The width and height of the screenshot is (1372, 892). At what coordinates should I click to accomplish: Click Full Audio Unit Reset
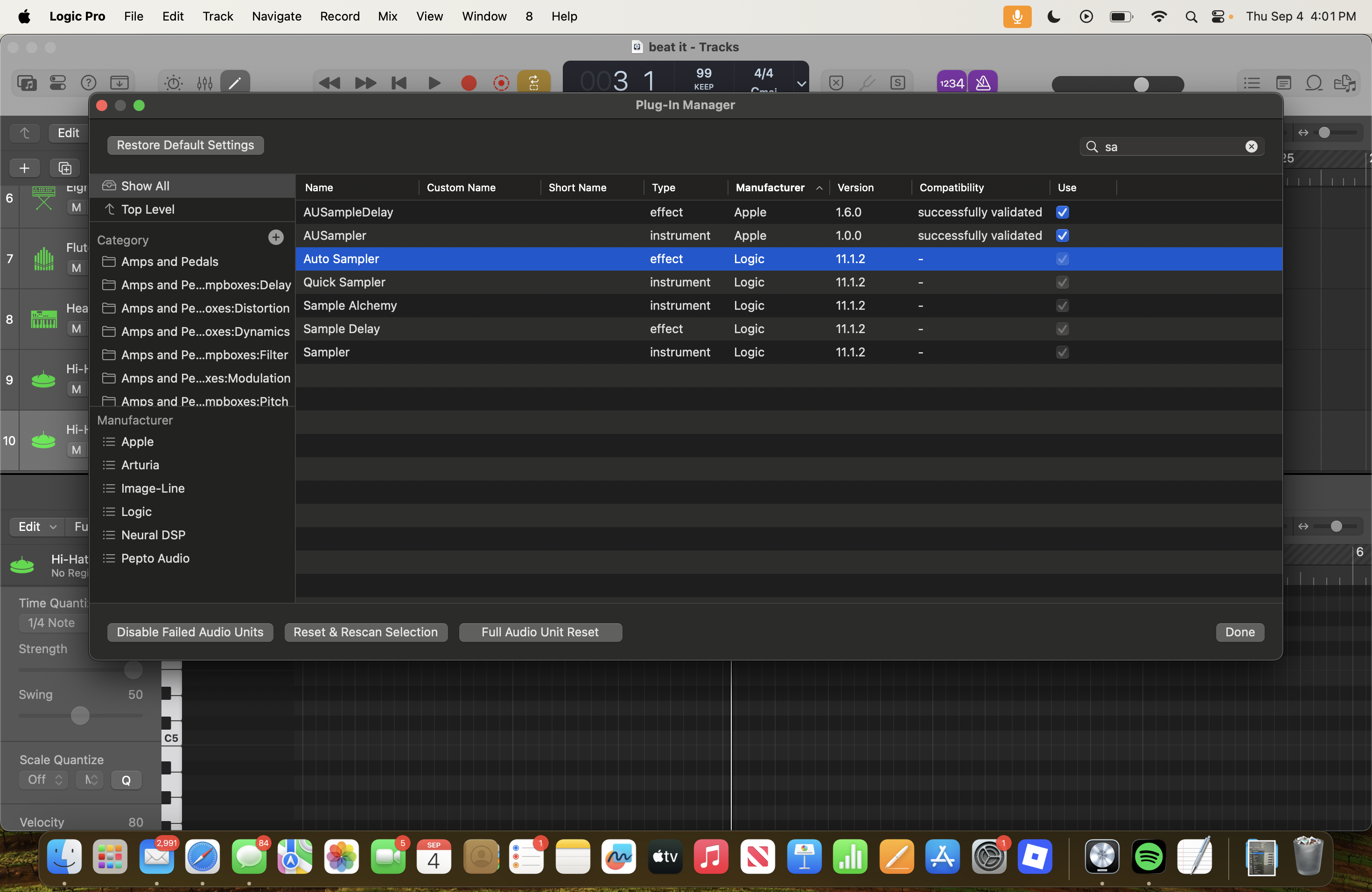pos(540,632)
